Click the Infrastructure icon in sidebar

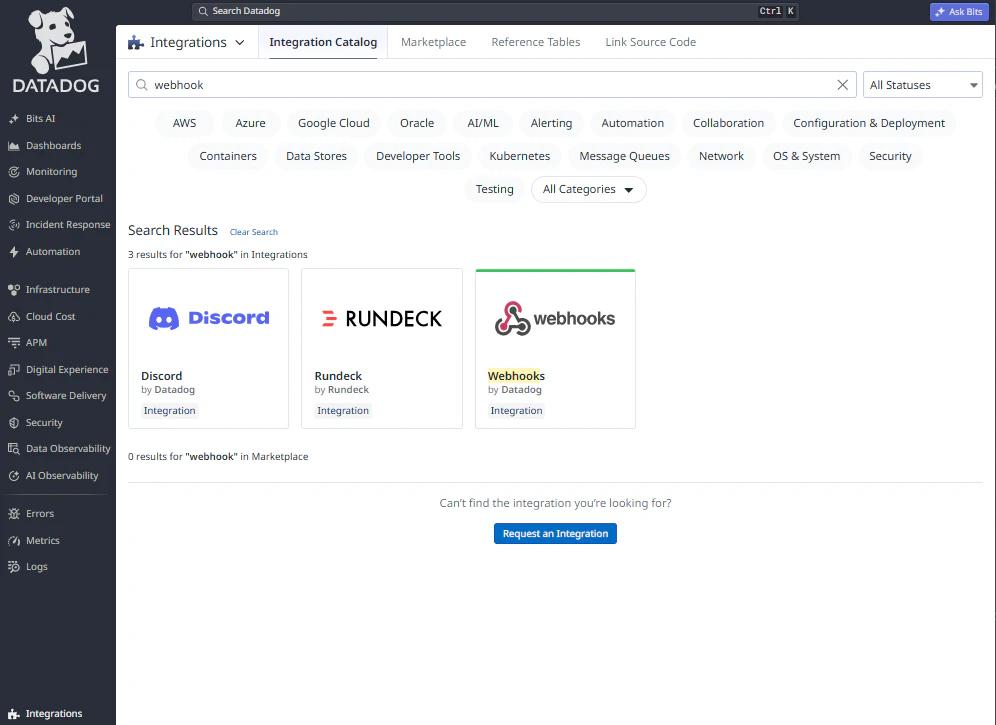coord(14,289)
